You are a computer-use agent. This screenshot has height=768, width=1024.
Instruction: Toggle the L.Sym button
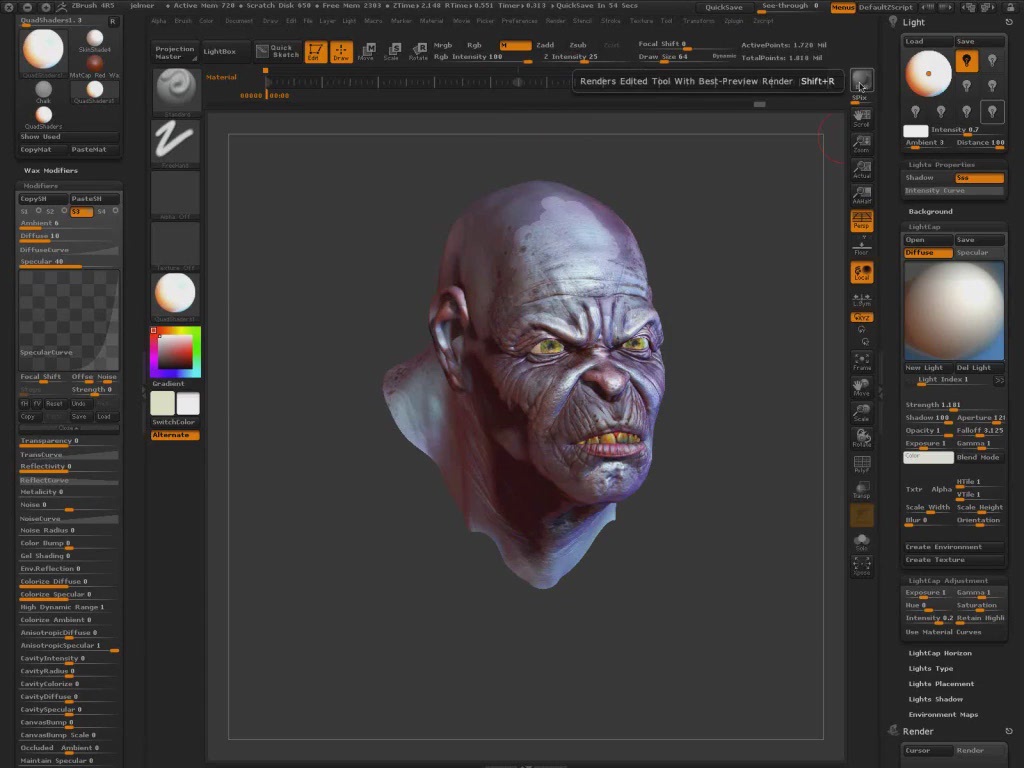(x=861, y=300)
